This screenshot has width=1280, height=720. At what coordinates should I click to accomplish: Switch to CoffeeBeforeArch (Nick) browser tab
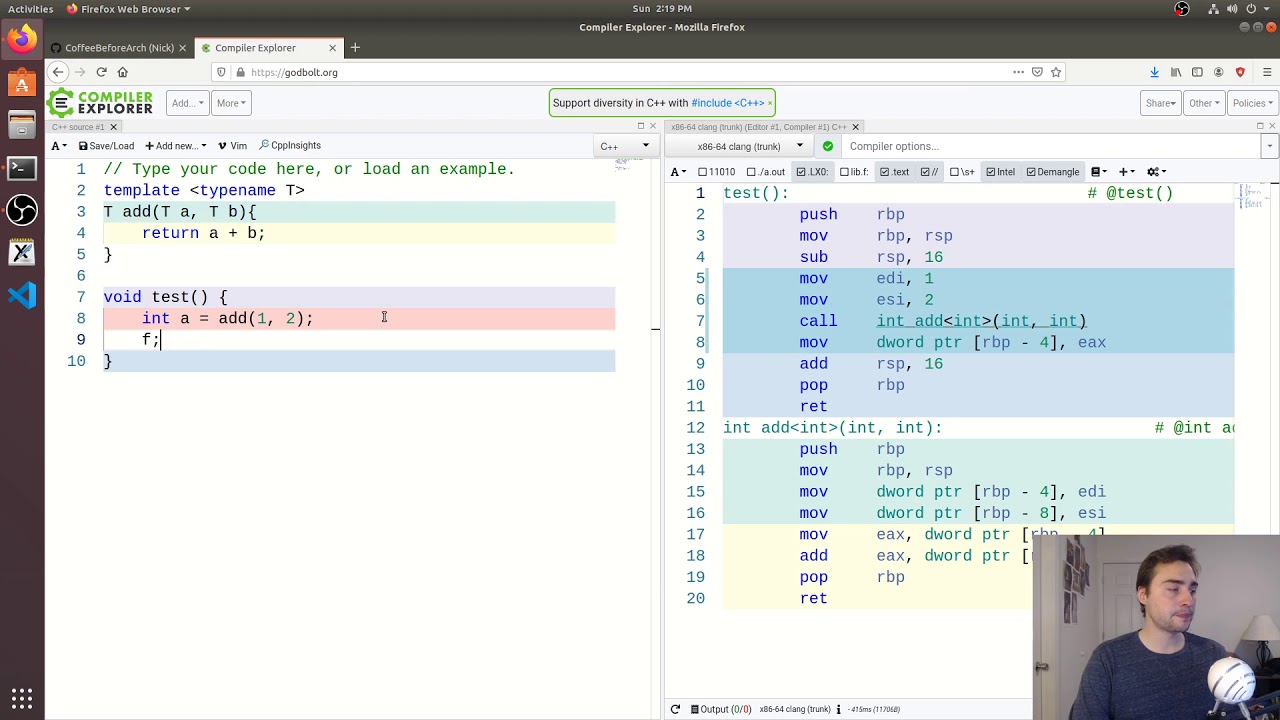coord(119,47)
